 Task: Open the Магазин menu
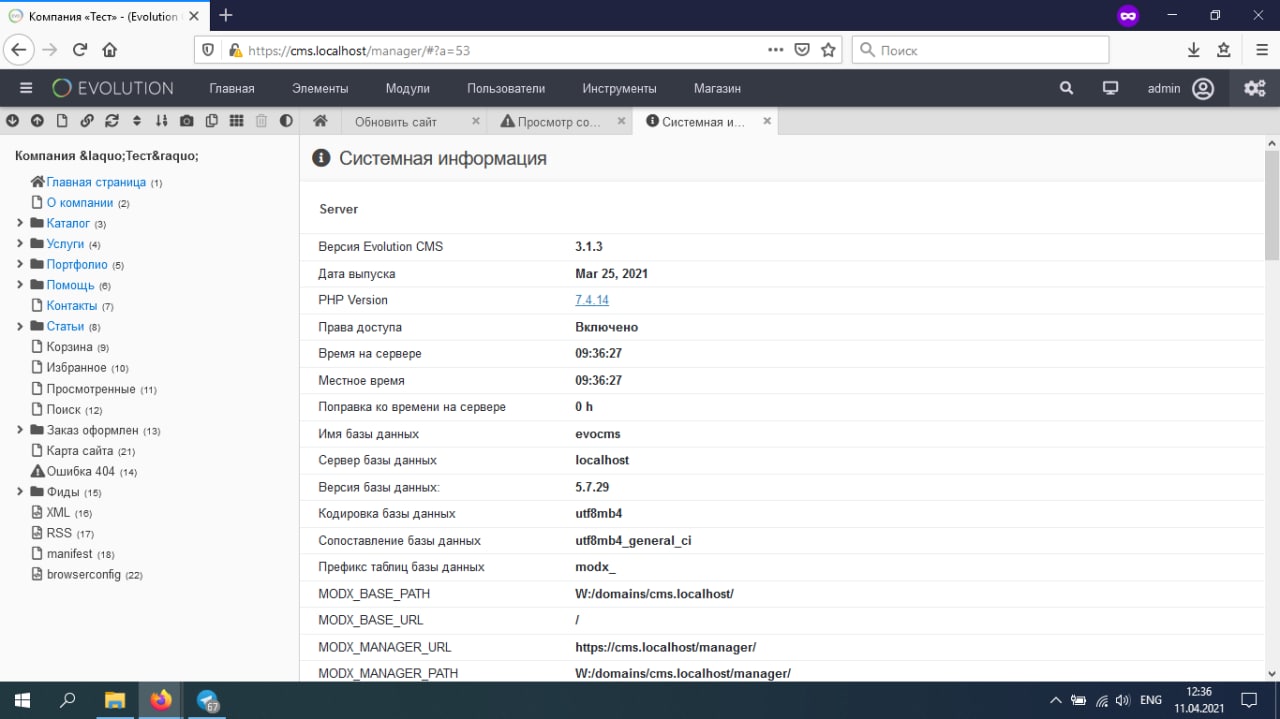(717, 88)
